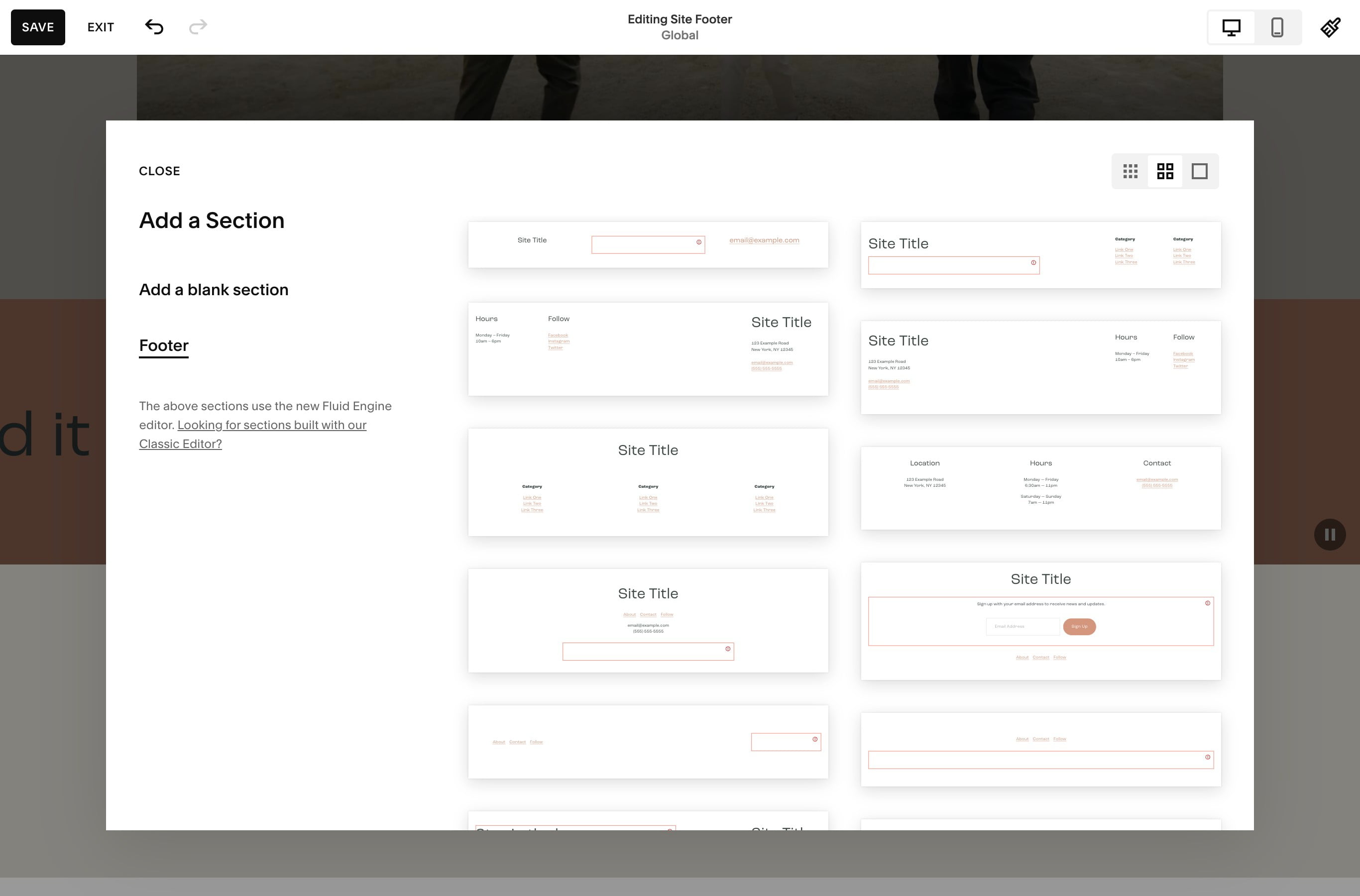Exit the footer editor
This screenshot has width=1360, height=896.
coord(101,27)
